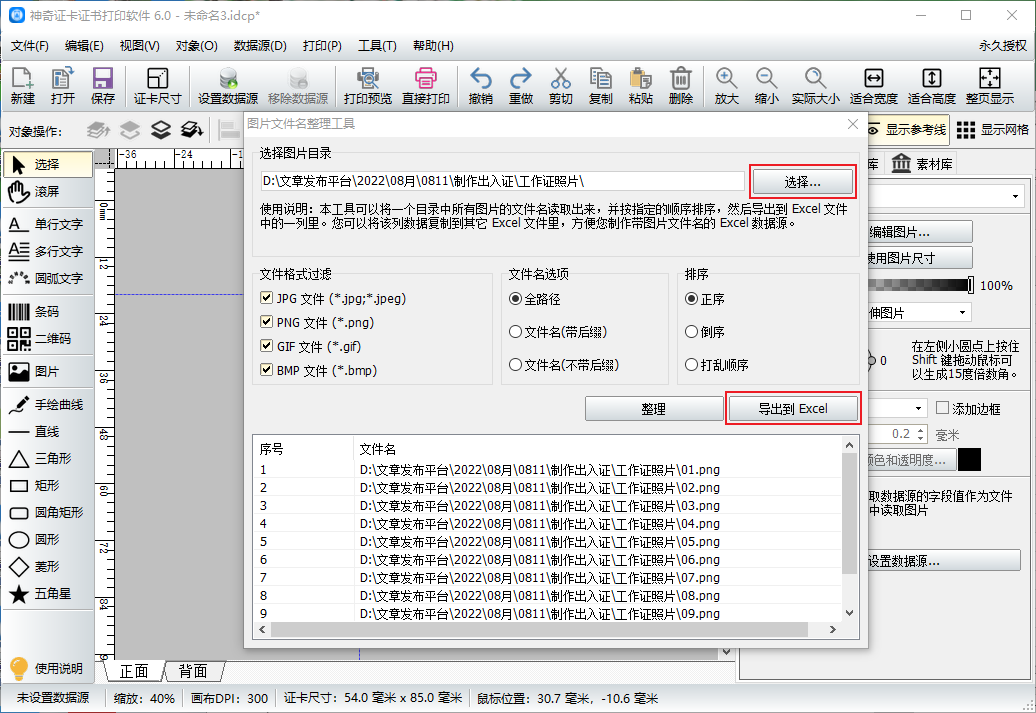Select the 手绘曲线 freehand tool
The width and height of the screenshot is (1036, 713).
[x=48, y=405]
